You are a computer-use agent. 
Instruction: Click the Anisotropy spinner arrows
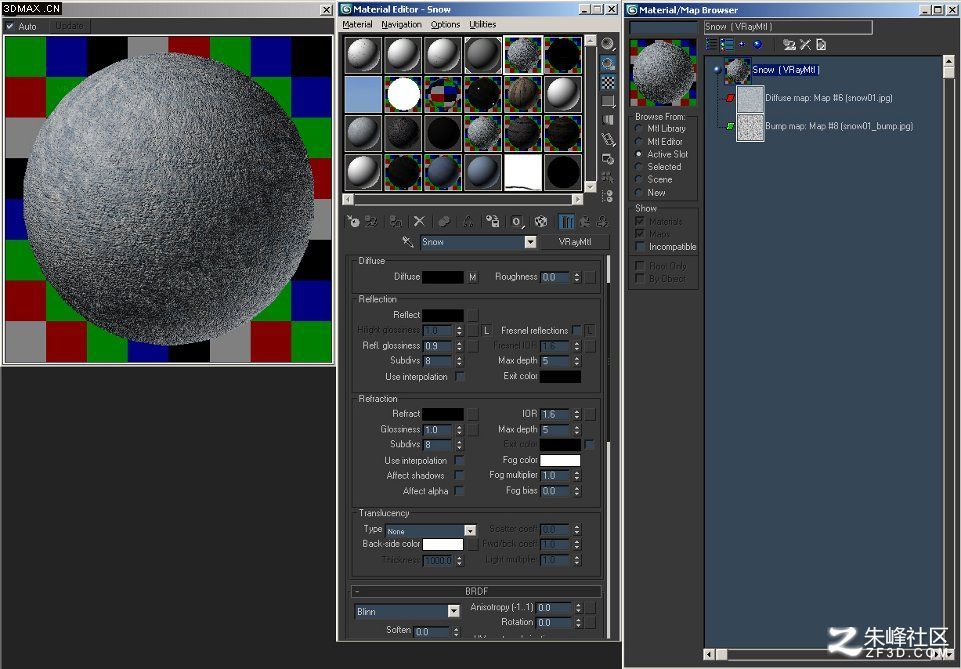(577, 608)
